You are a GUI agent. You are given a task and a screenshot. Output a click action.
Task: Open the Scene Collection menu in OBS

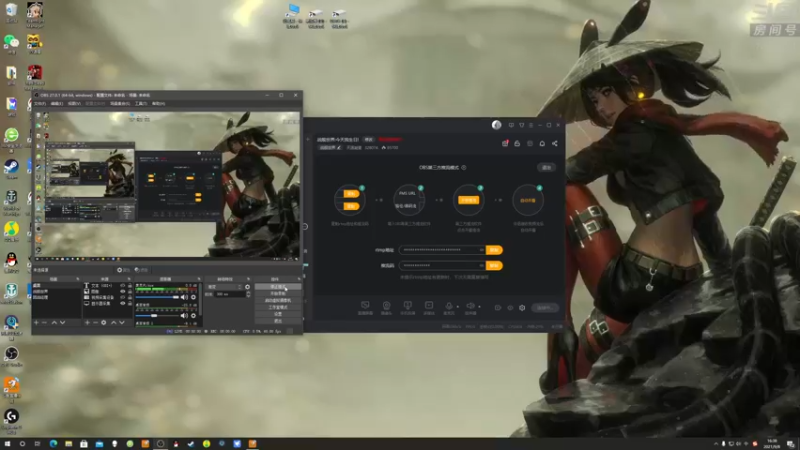tap(119, 104)
